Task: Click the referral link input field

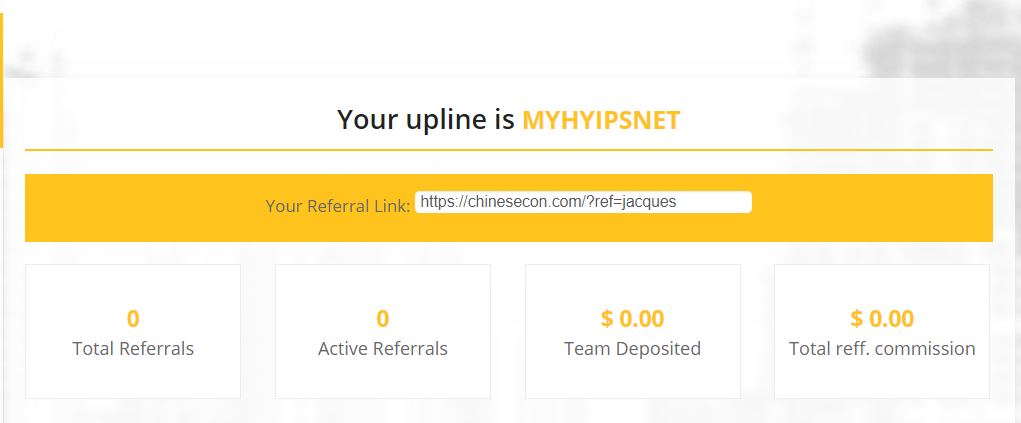Action: [583, 202]
